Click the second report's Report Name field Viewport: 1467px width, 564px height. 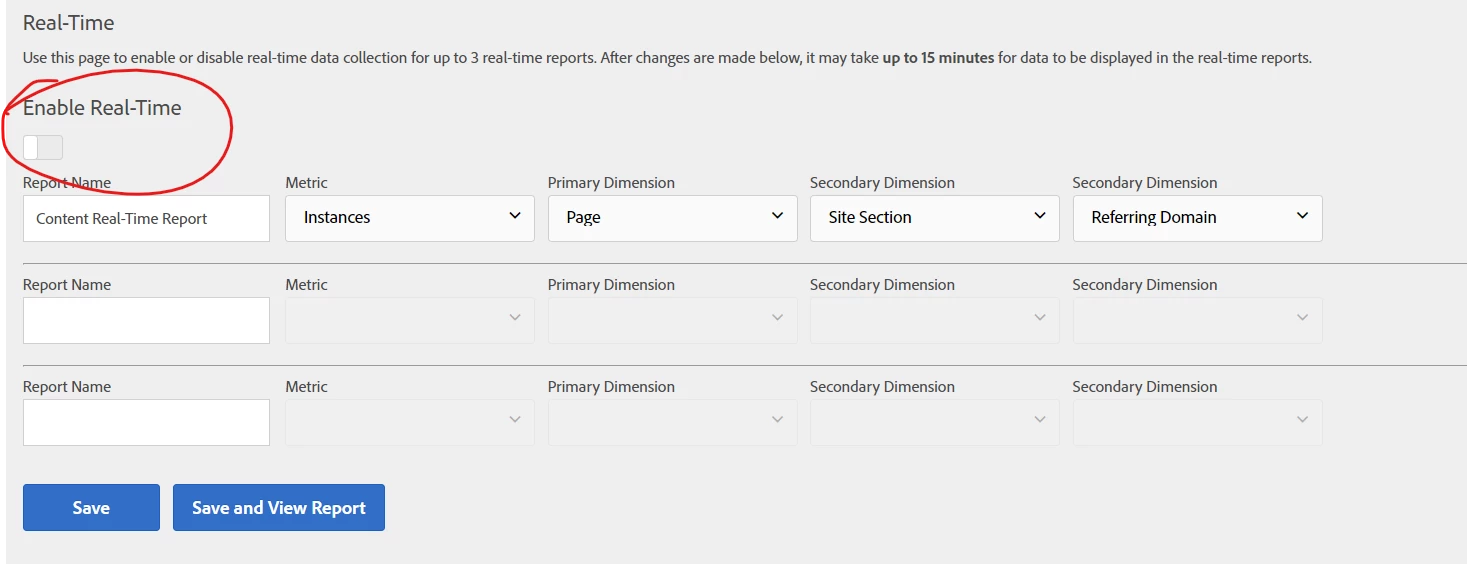146,320
